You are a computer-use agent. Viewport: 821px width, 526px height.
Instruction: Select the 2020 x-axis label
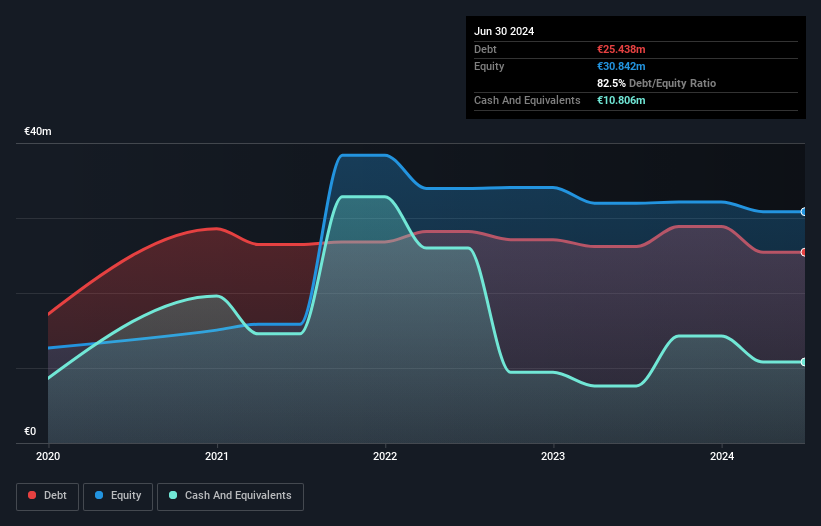click(x=48, y=456)
